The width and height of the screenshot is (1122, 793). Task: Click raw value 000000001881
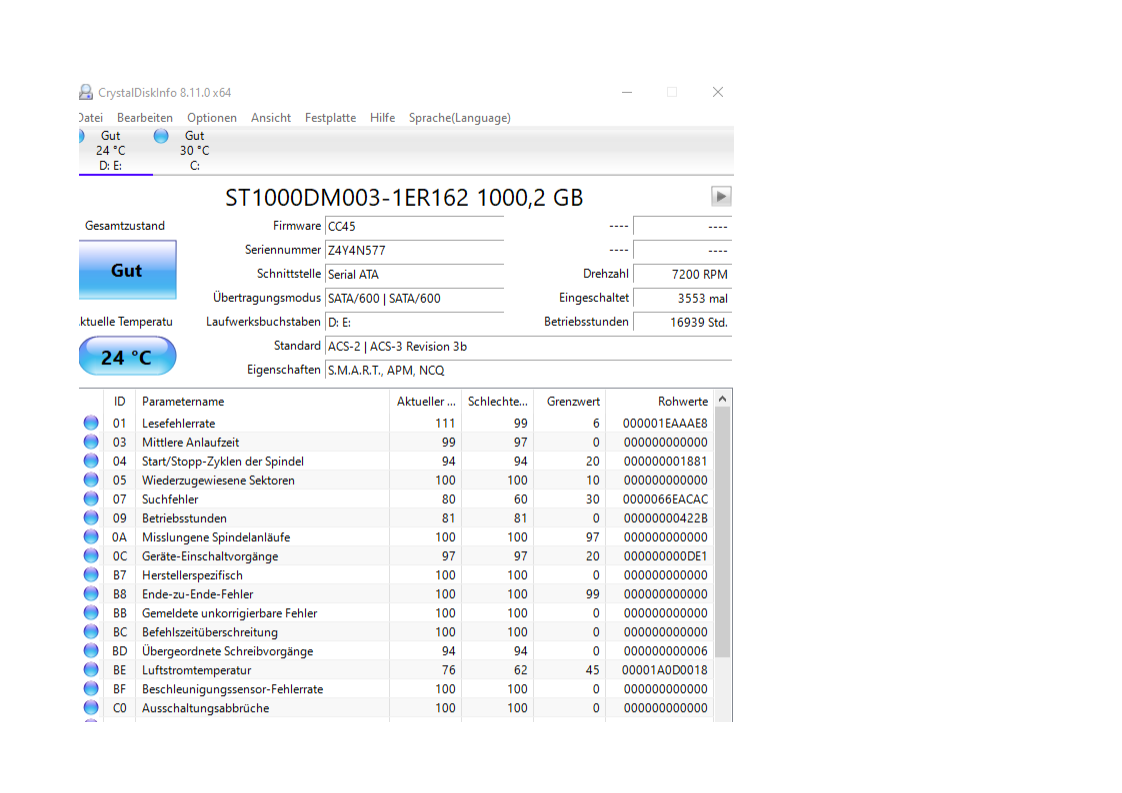click(x=665, y=461)
